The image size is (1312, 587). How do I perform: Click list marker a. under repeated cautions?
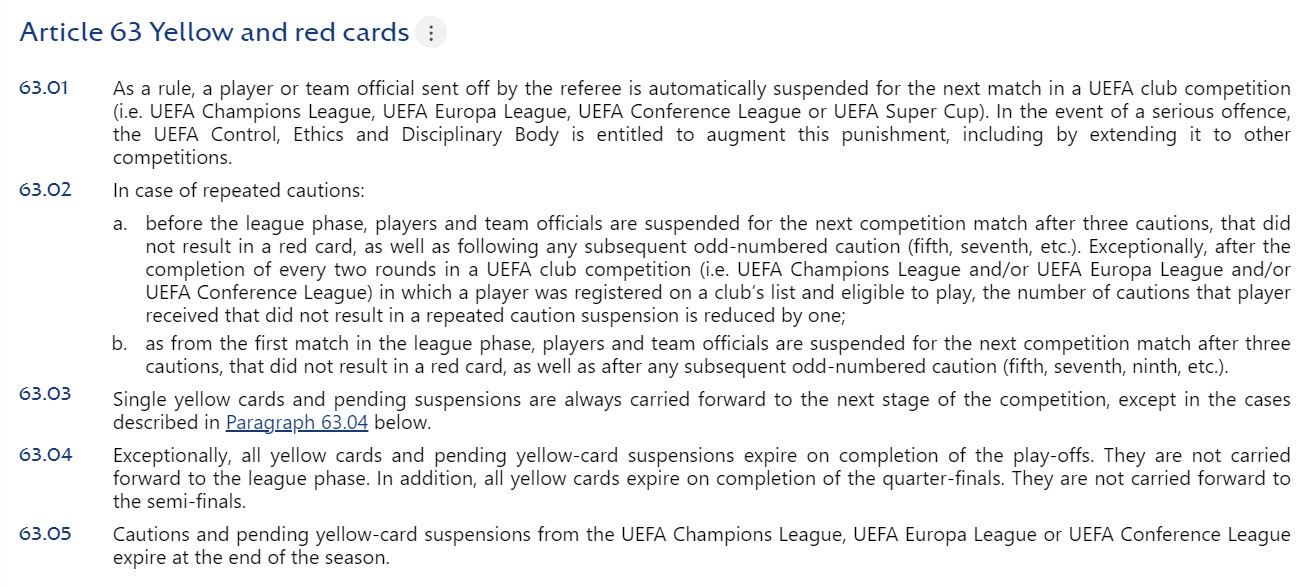pyautogui.click(x=120, y=223)
